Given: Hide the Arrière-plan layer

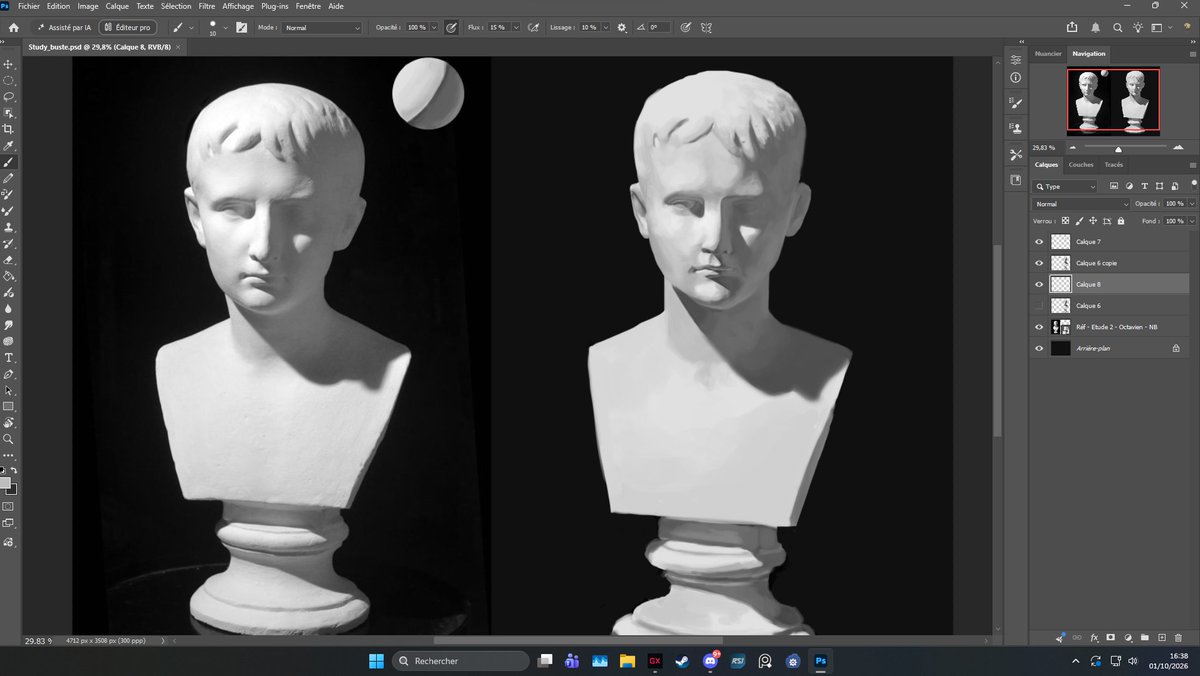Looking at the screenshot, I should pyautogui.click(x=1039, y=348).
